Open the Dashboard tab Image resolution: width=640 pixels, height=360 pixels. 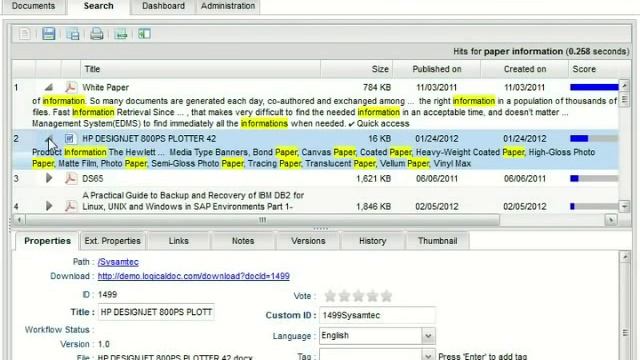(163, 6)
